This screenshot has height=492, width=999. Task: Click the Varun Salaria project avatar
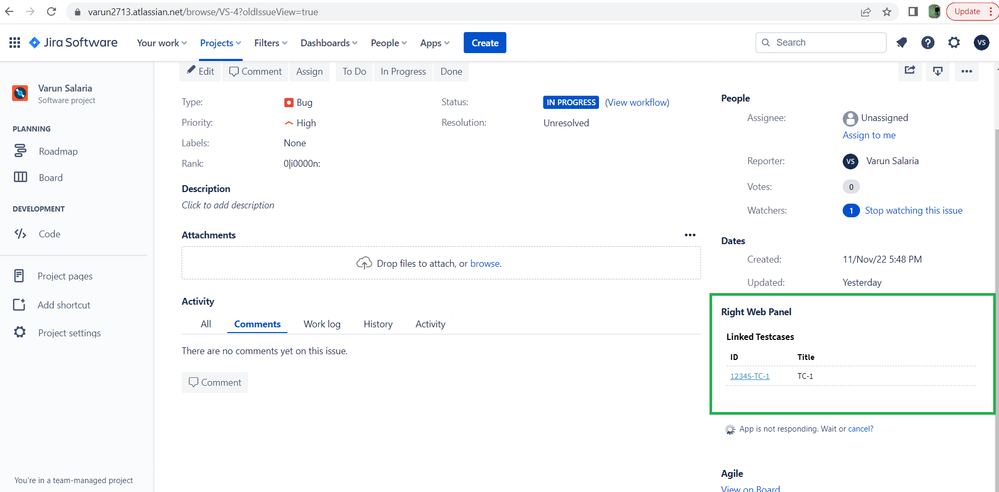click(20, 93)
